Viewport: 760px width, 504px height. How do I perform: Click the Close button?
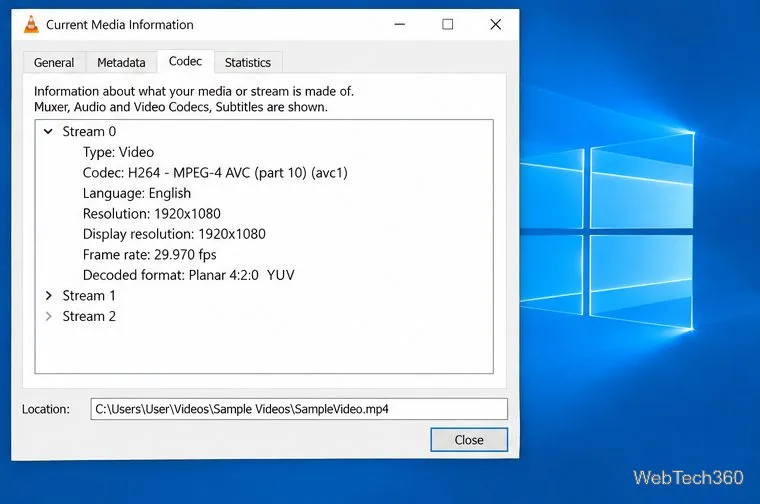click(x=469, y=440)
